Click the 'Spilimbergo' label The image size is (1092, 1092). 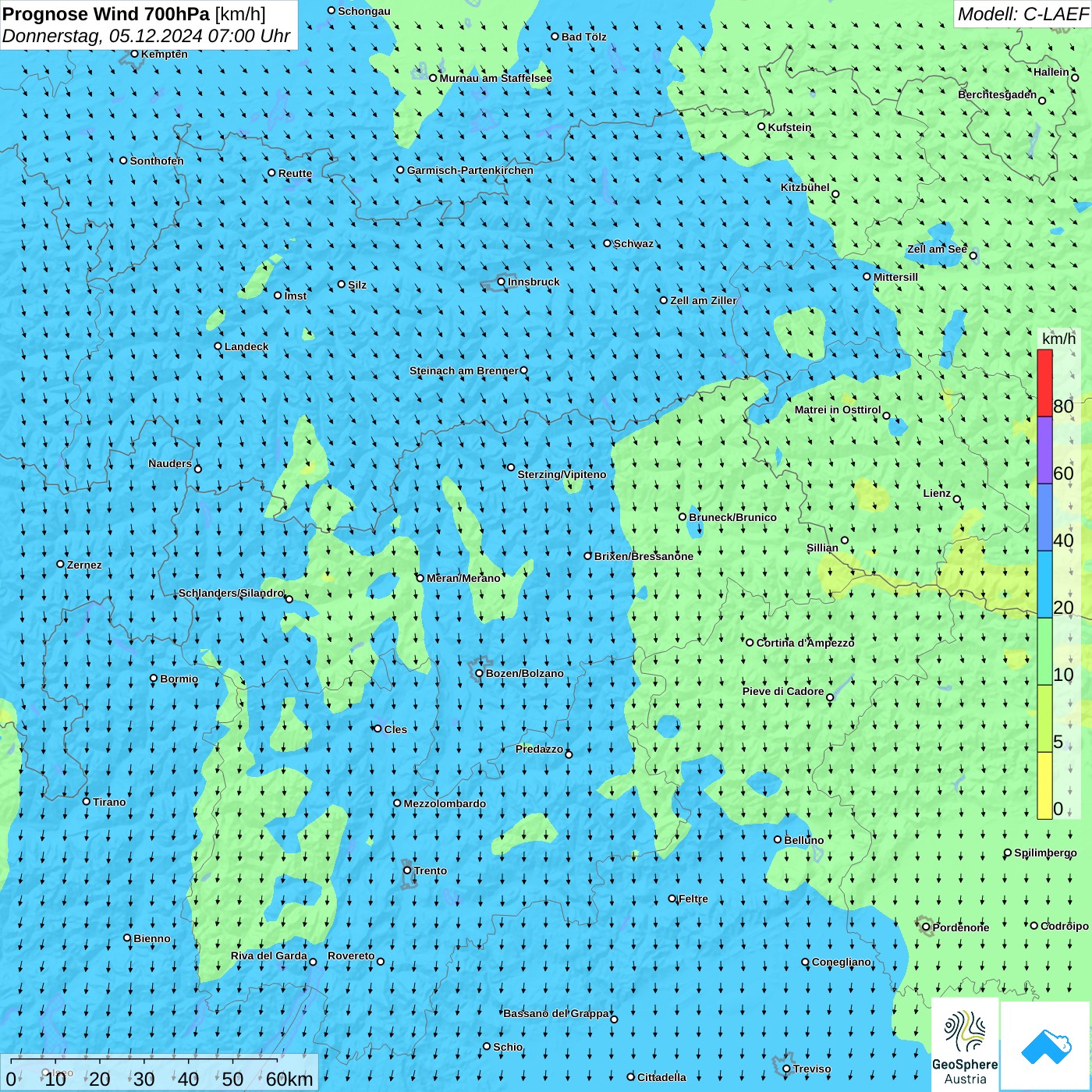click(1046, 853)
